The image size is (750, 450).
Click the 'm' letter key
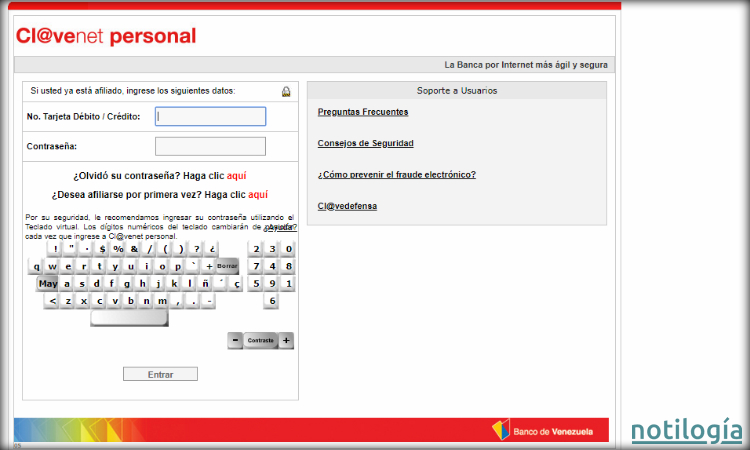(162, 301)
